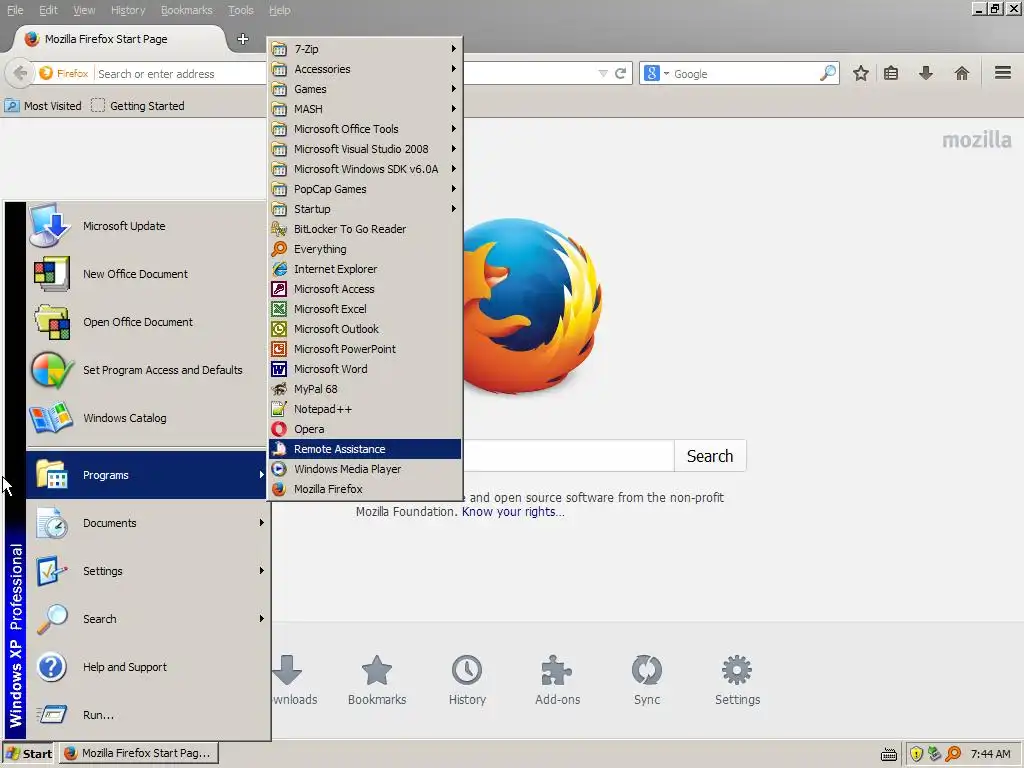This screenshot has width=1024, height=768.
Task: Open the Firefox downloads arrow icon
Action: [x=926, y=73]
